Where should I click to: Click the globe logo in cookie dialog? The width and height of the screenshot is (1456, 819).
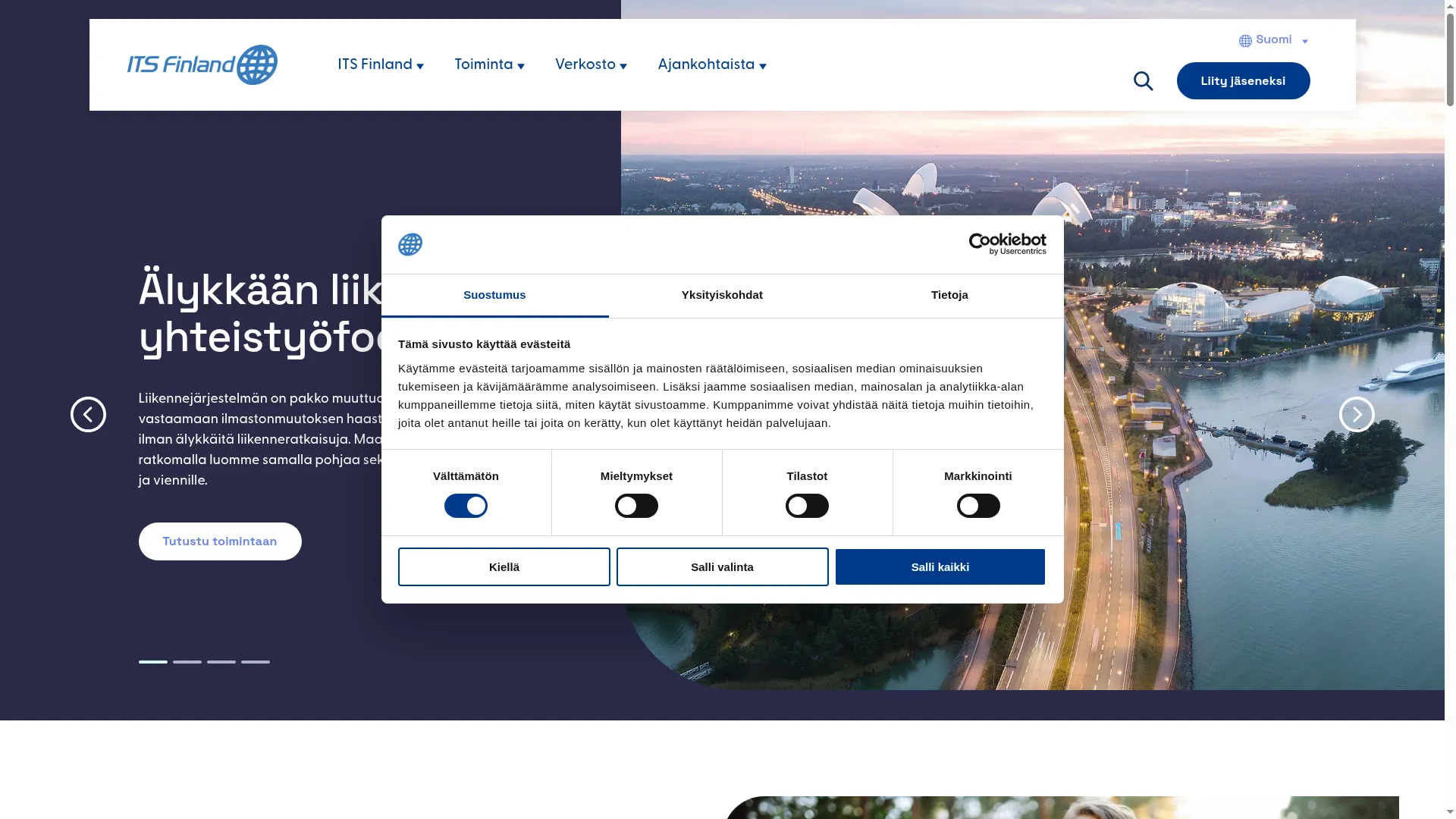coord(410,244)
